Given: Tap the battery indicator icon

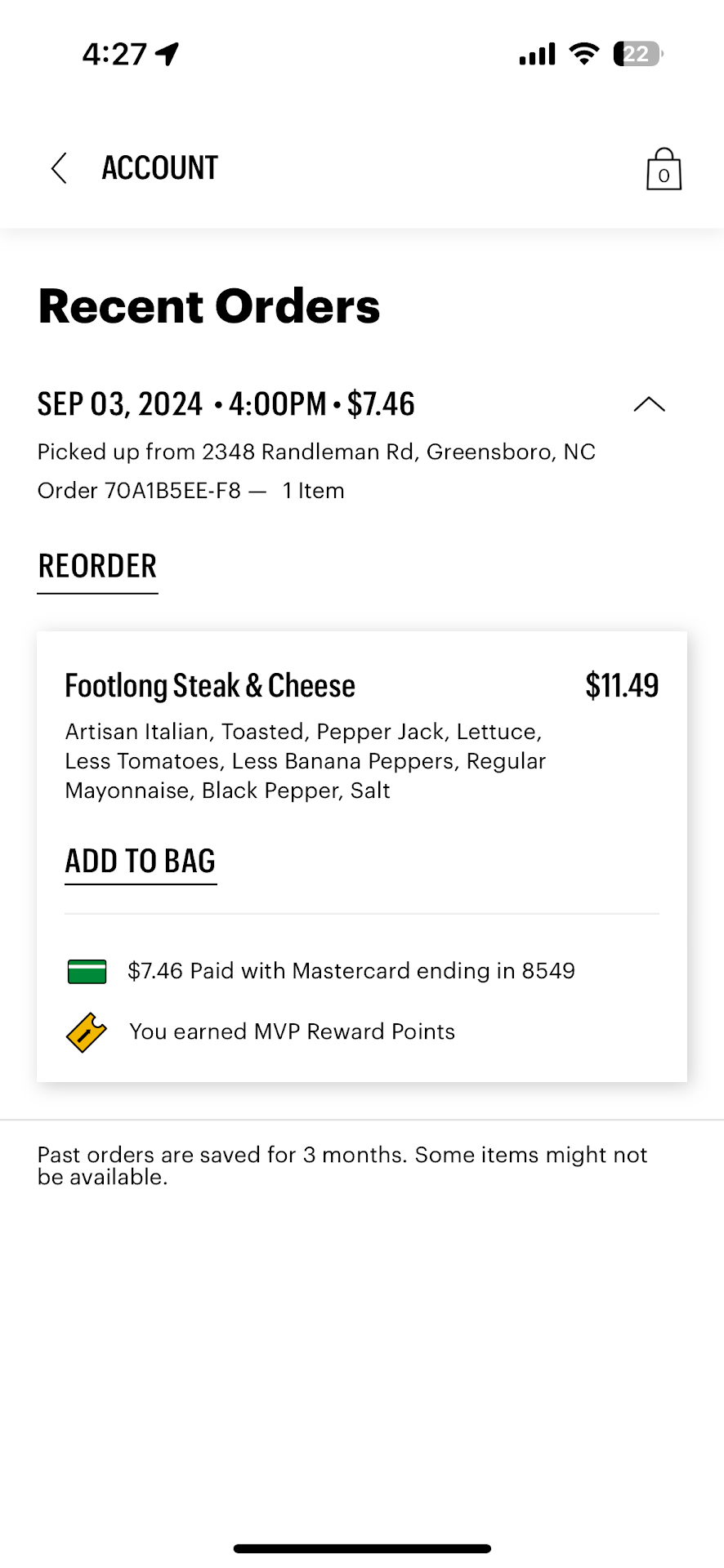Looking at the screenshot, I should click(x=637, y=54).
